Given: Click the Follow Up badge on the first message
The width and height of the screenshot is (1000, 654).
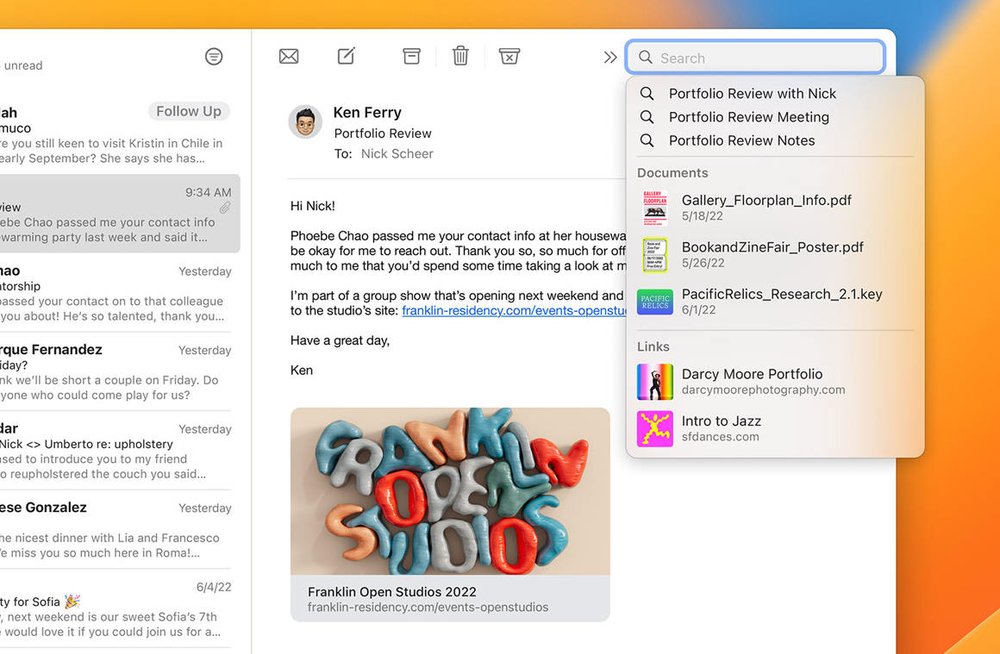Looking at the screenshot, I should click(189, 111).
